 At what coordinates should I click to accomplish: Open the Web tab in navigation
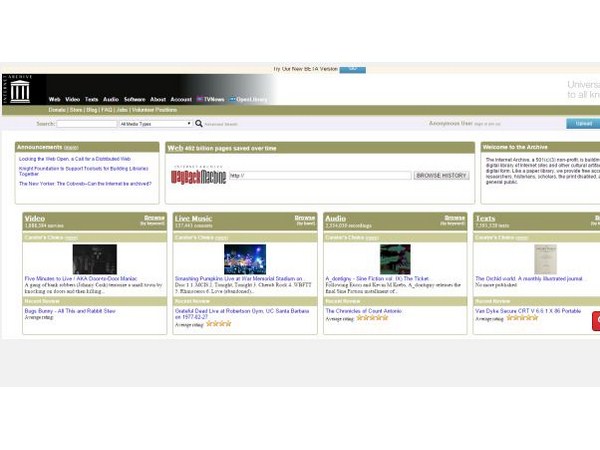(55, 100)
